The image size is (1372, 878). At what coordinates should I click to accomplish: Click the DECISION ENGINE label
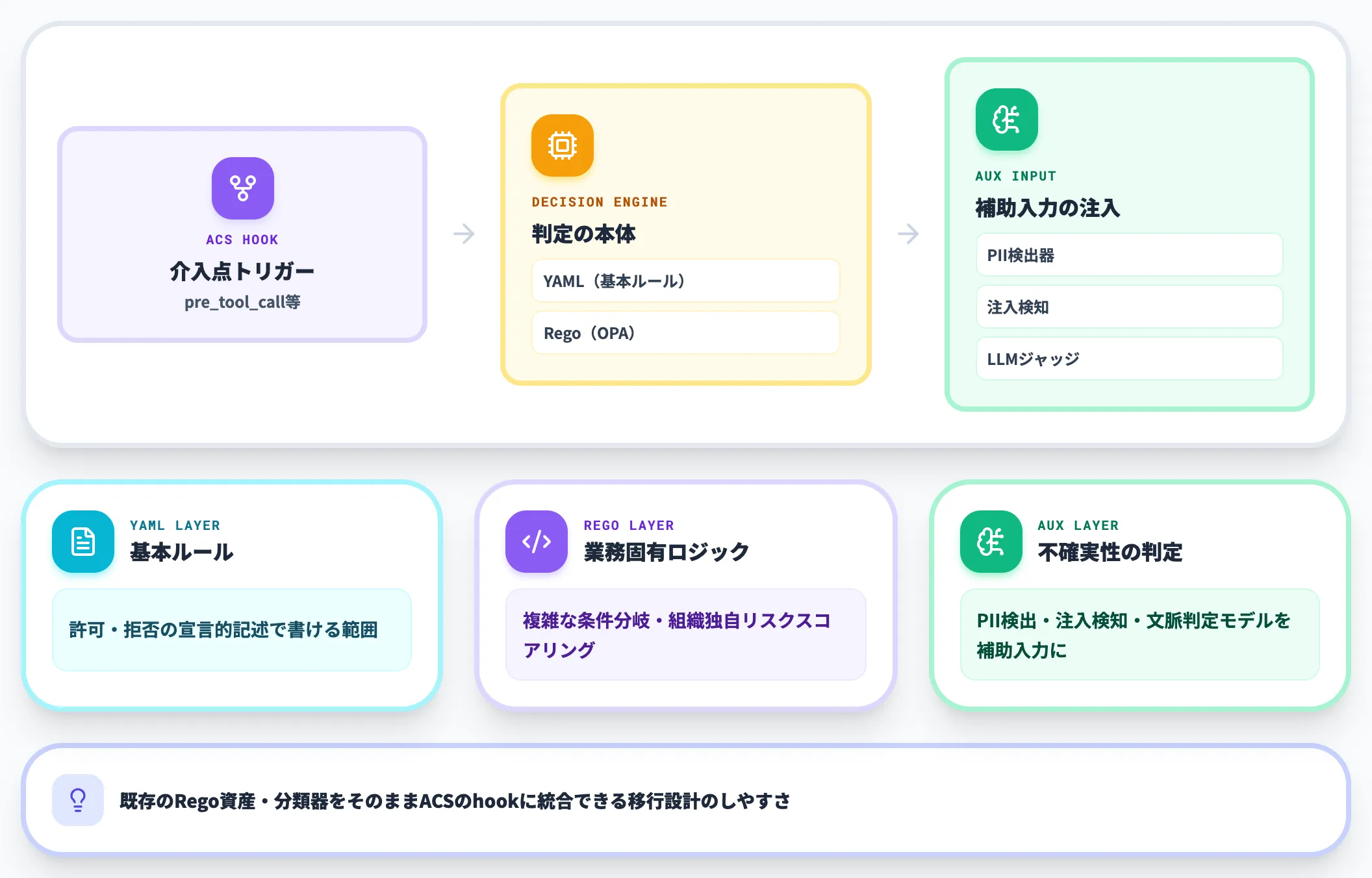(600, 202)
